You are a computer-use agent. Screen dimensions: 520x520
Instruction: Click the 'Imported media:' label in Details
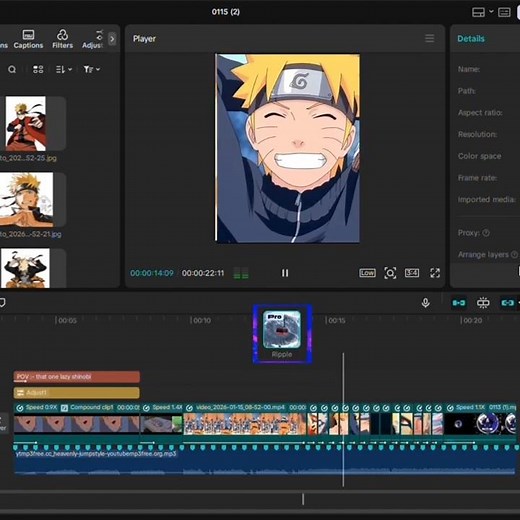(487, 199)
